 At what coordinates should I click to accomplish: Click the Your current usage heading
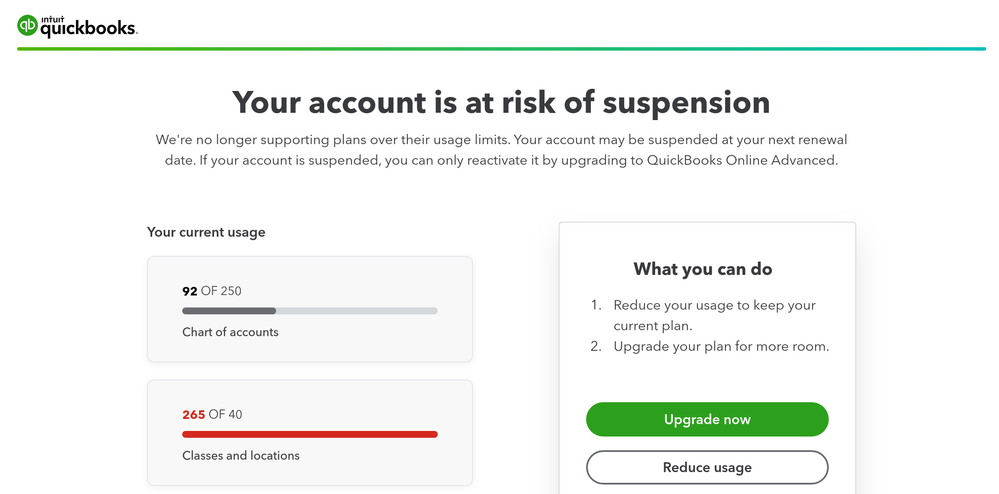click(x=206, y=232)
